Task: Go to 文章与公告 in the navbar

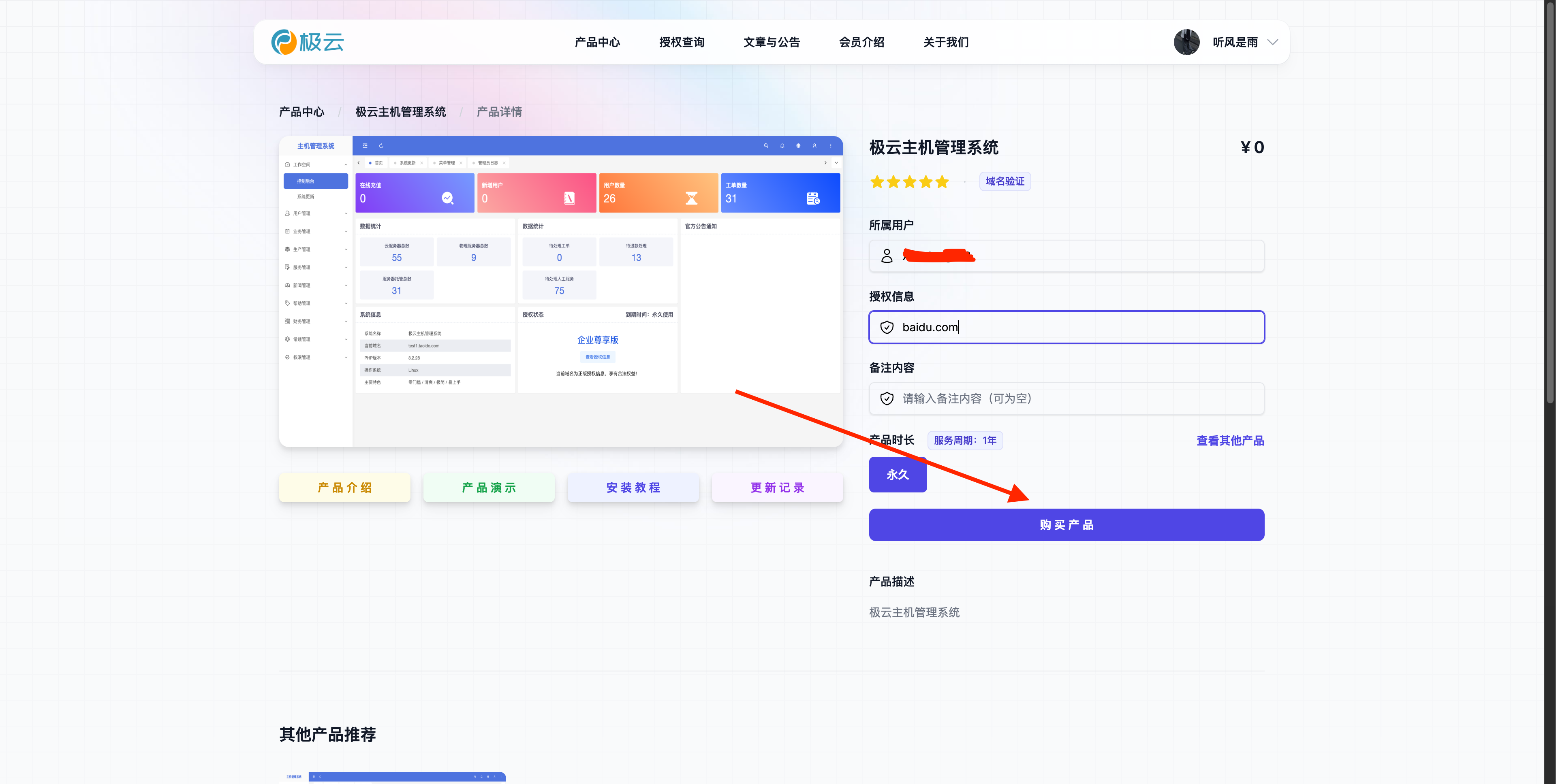Action: [x=772, y=42]
